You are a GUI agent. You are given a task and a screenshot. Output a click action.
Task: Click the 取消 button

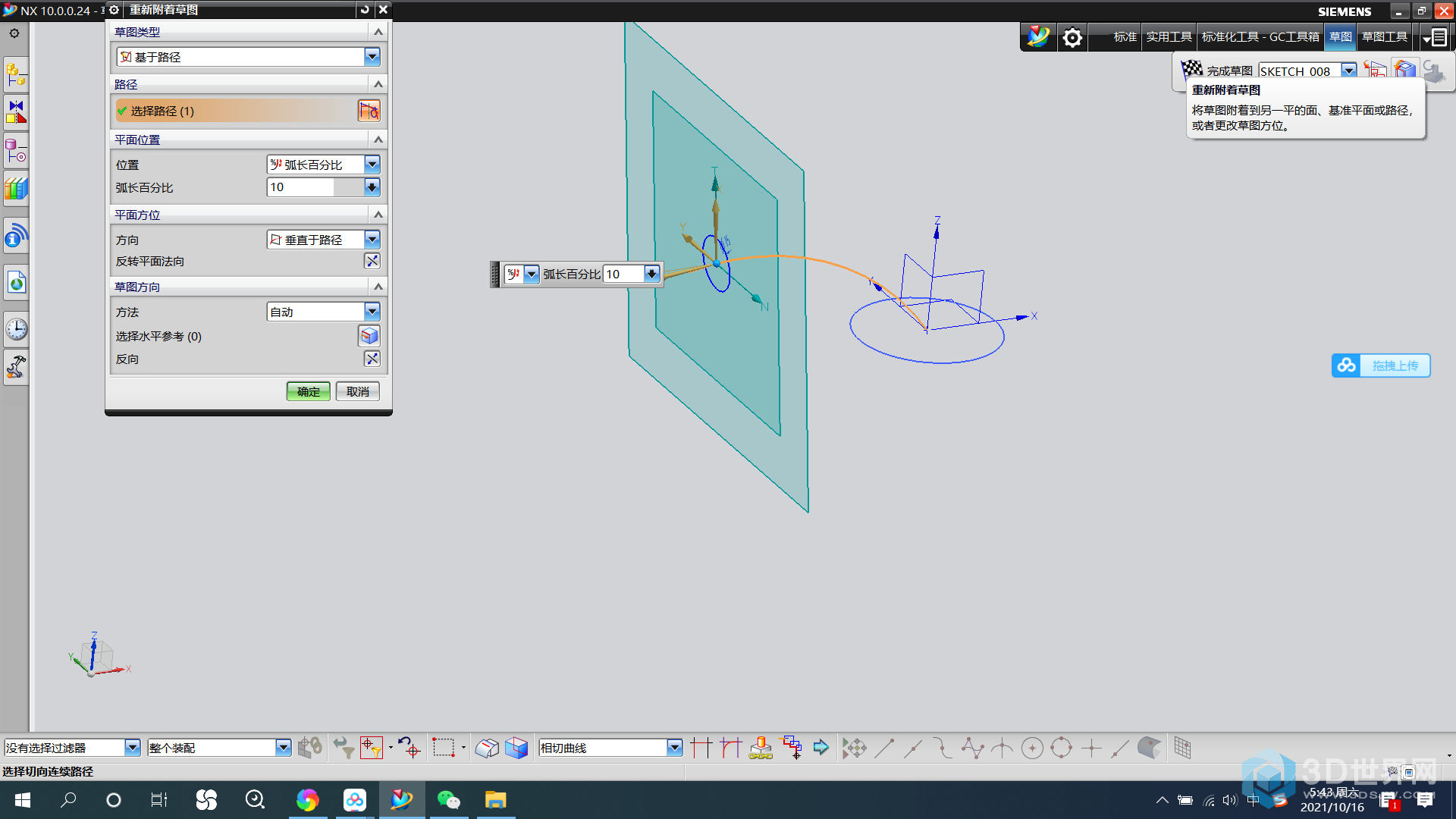coord(358,391)
